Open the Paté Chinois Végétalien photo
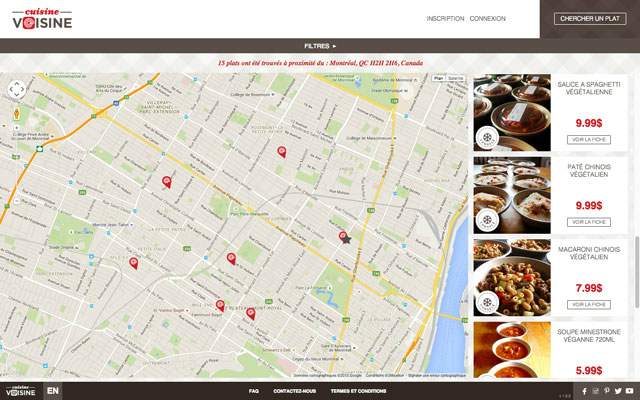Screen dimensions: 640x400 512,195
